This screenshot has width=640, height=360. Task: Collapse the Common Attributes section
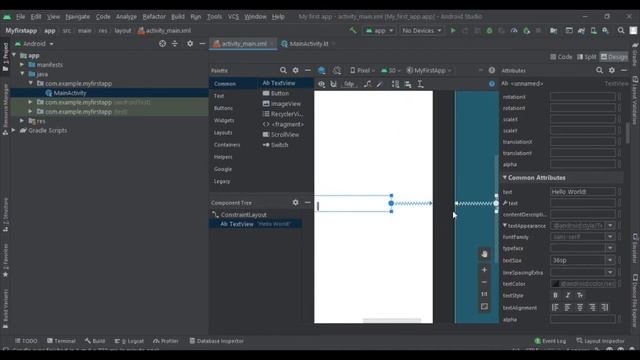coord(504,178)
